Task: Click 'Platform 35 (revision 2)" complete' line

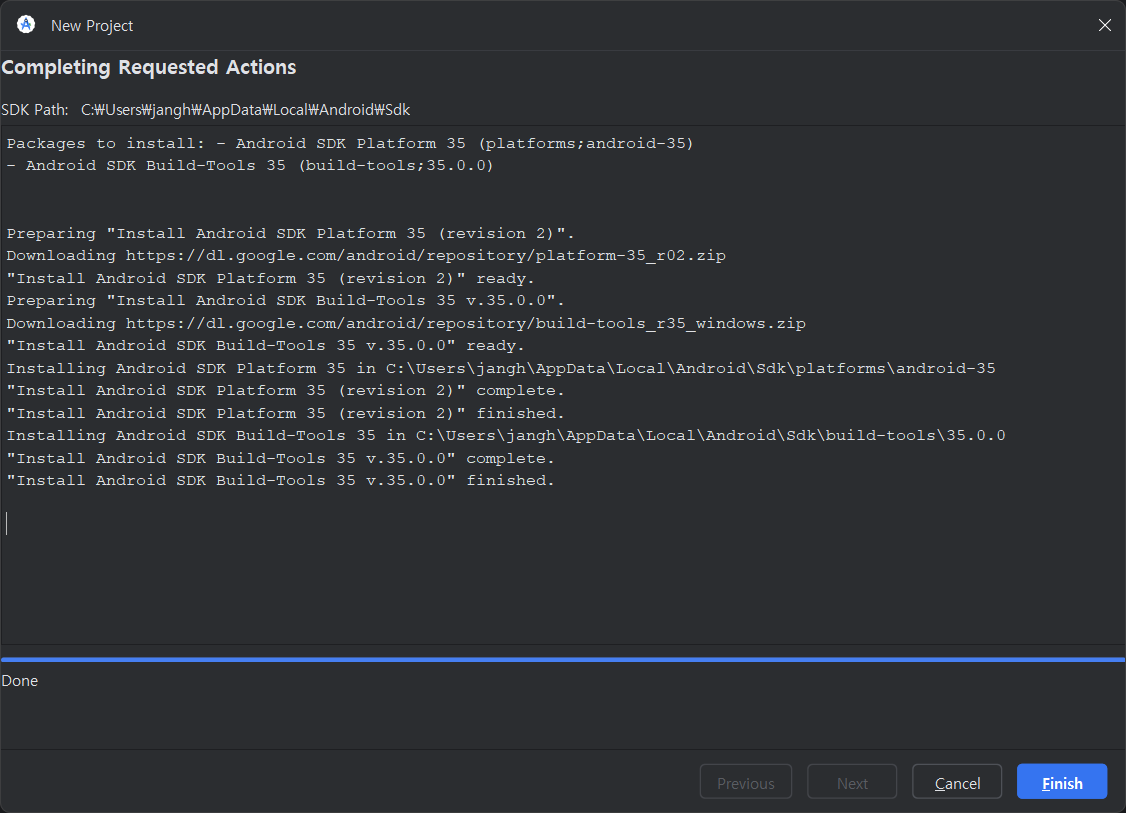Action: [286, 391]
